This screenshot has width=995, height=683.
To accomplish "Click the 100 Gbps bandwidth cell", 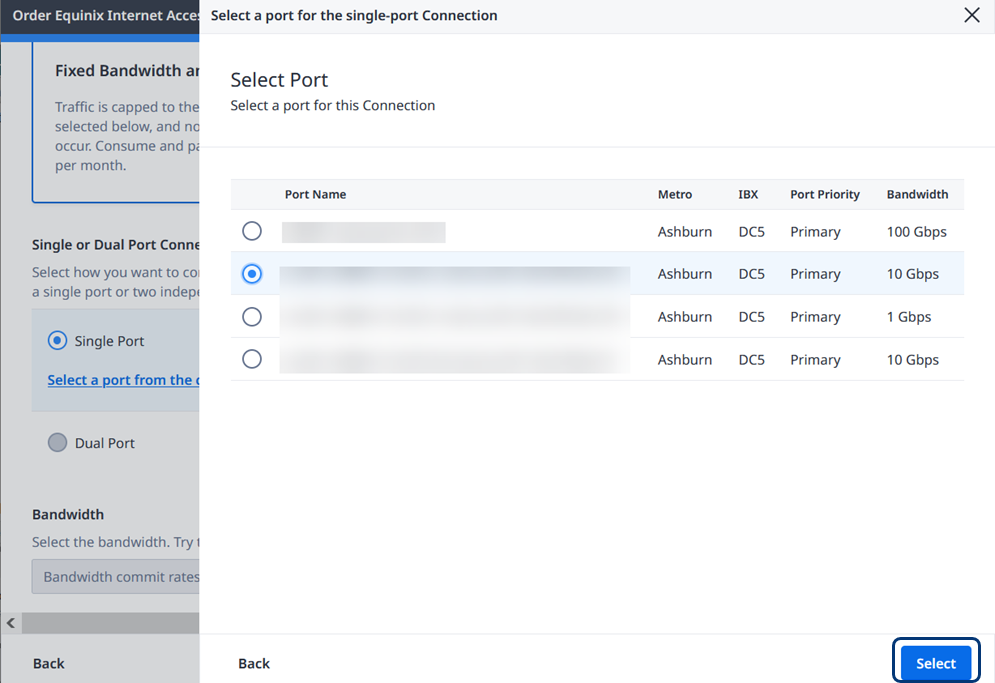I will (x=916, y=232).
